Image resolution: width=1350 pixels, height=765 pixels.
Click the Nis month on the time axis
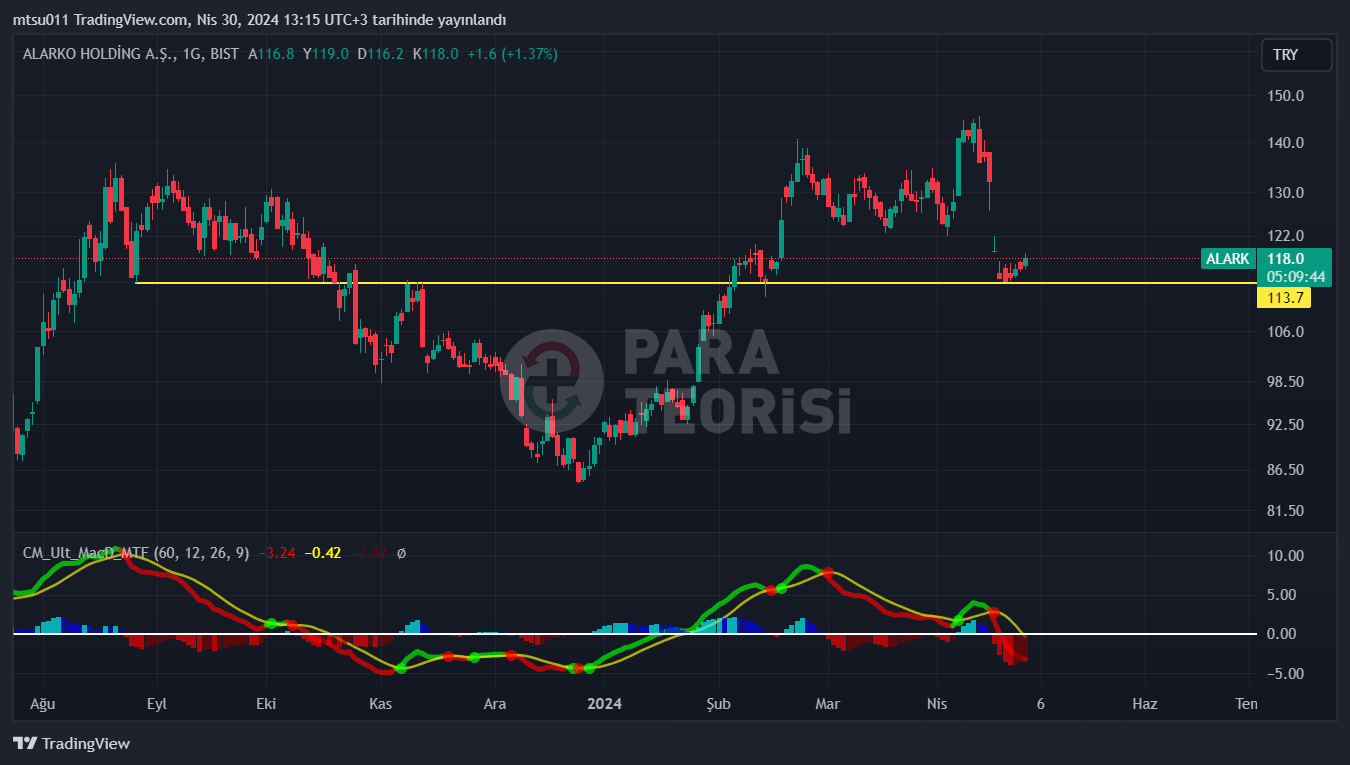(936, 704)
